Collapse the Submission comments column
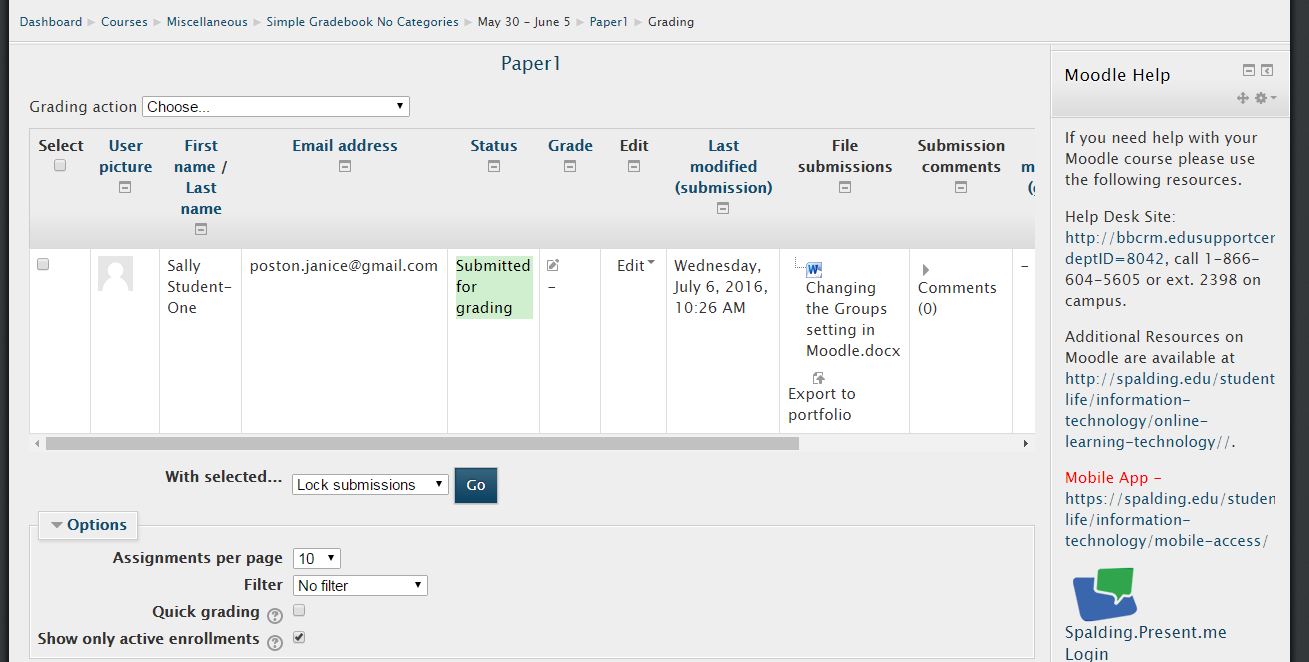This screenshot has width=1309, height=662. pyautogui.click(x=961, y=187)
